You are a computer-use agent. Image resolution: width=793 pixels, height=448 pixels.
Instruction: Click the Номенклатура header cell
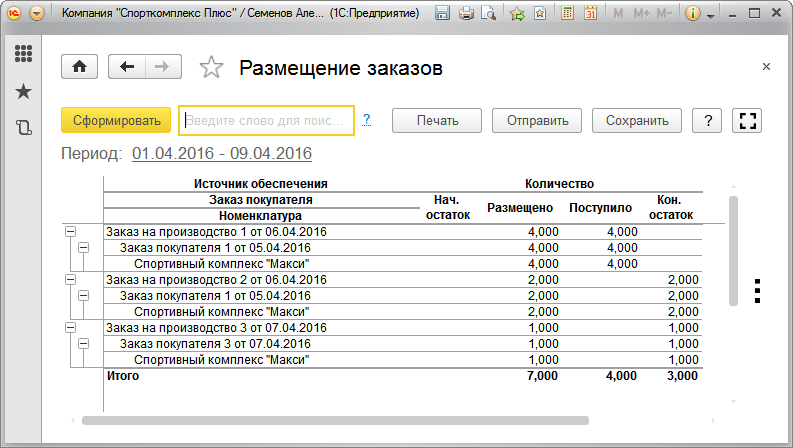[x=260, y=216]
